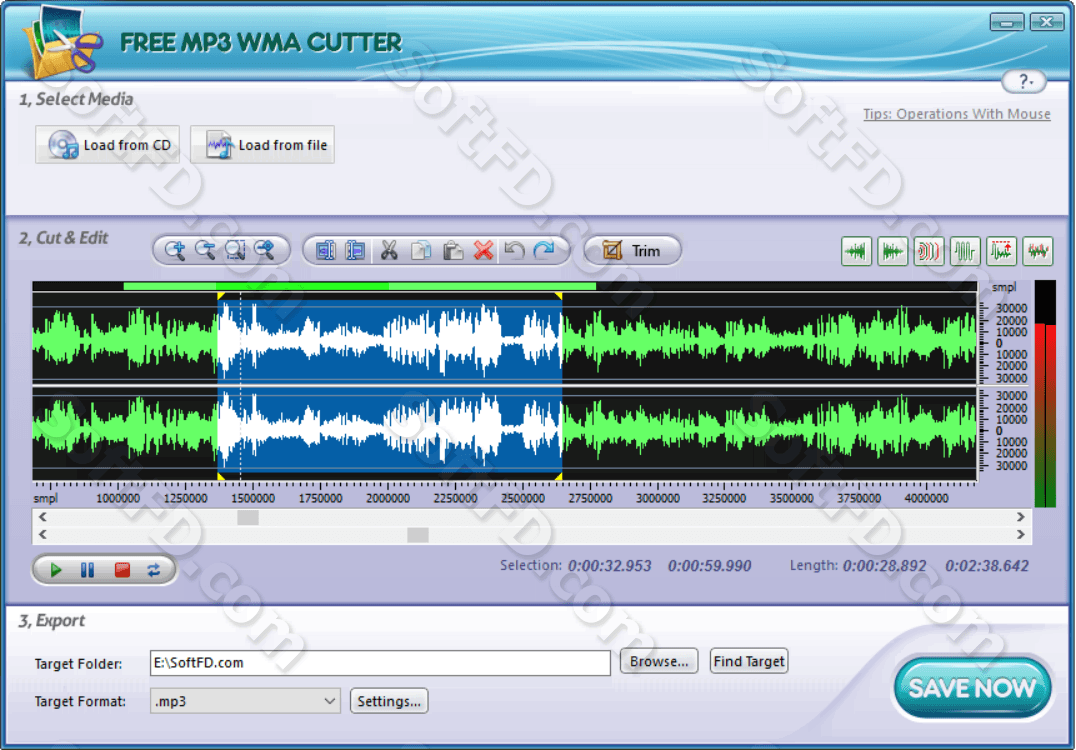1076x750 pixels.
Task: Apply the fade in effect icon
Action: click(x=856, y=251)
